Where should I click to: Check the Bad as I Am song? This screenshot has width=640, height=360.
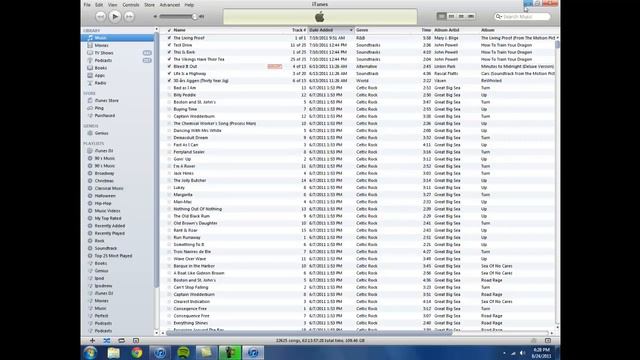tap(169, 88)
